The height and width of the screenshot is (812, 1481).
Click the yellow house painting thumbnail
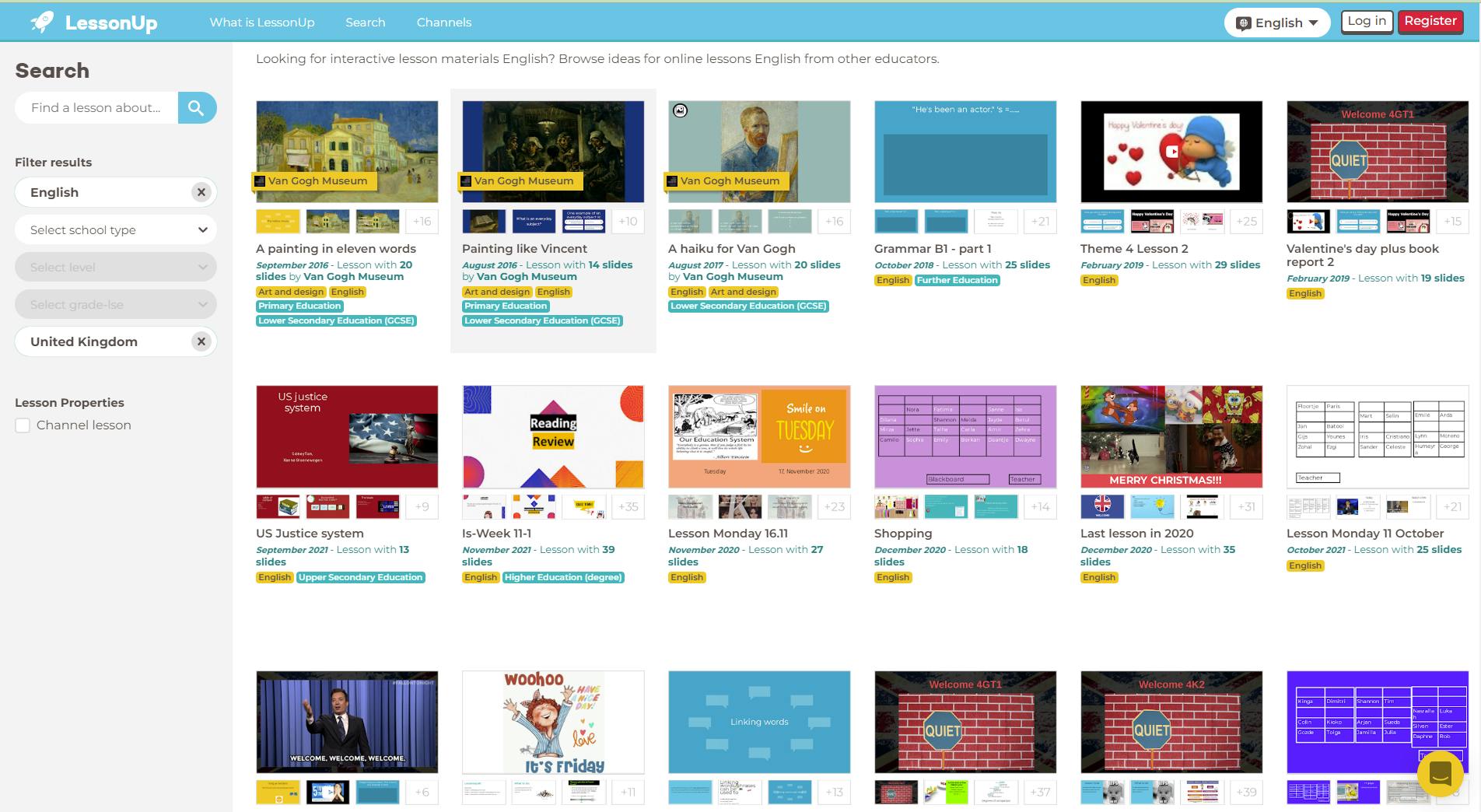click(347, 152)
